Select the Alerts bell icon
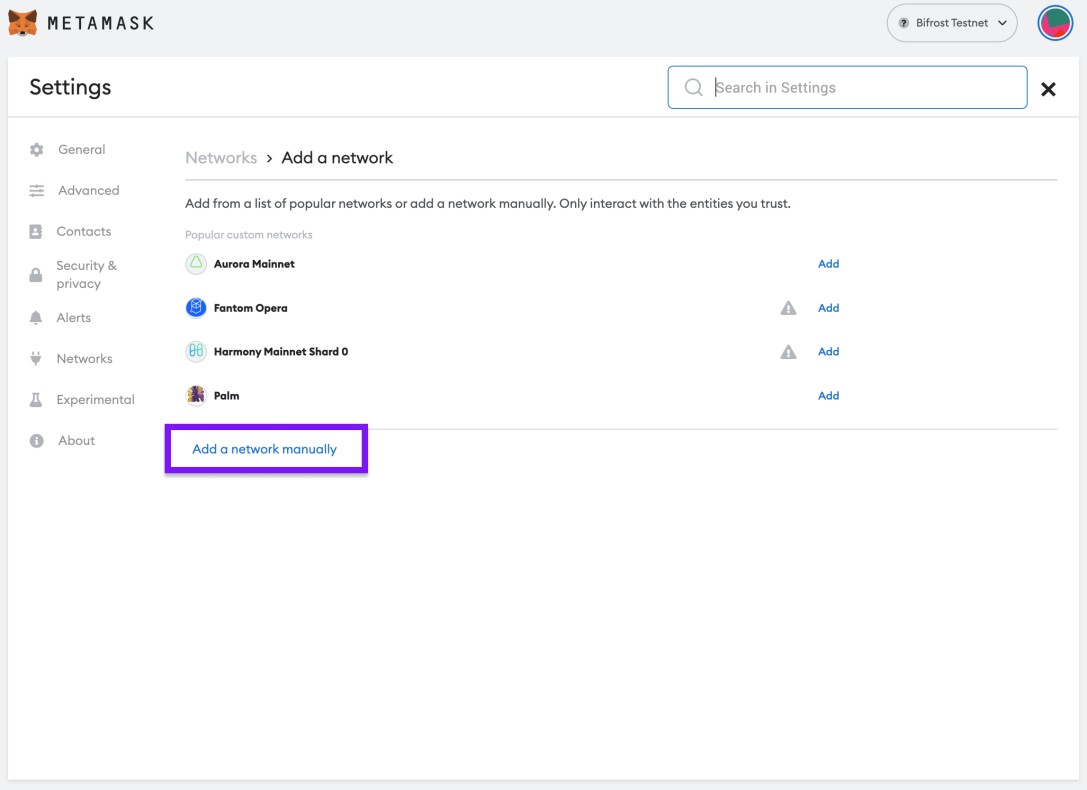The width and height of the screenshot is (1087, 790). pyautogui.click(x=36, y=318)
